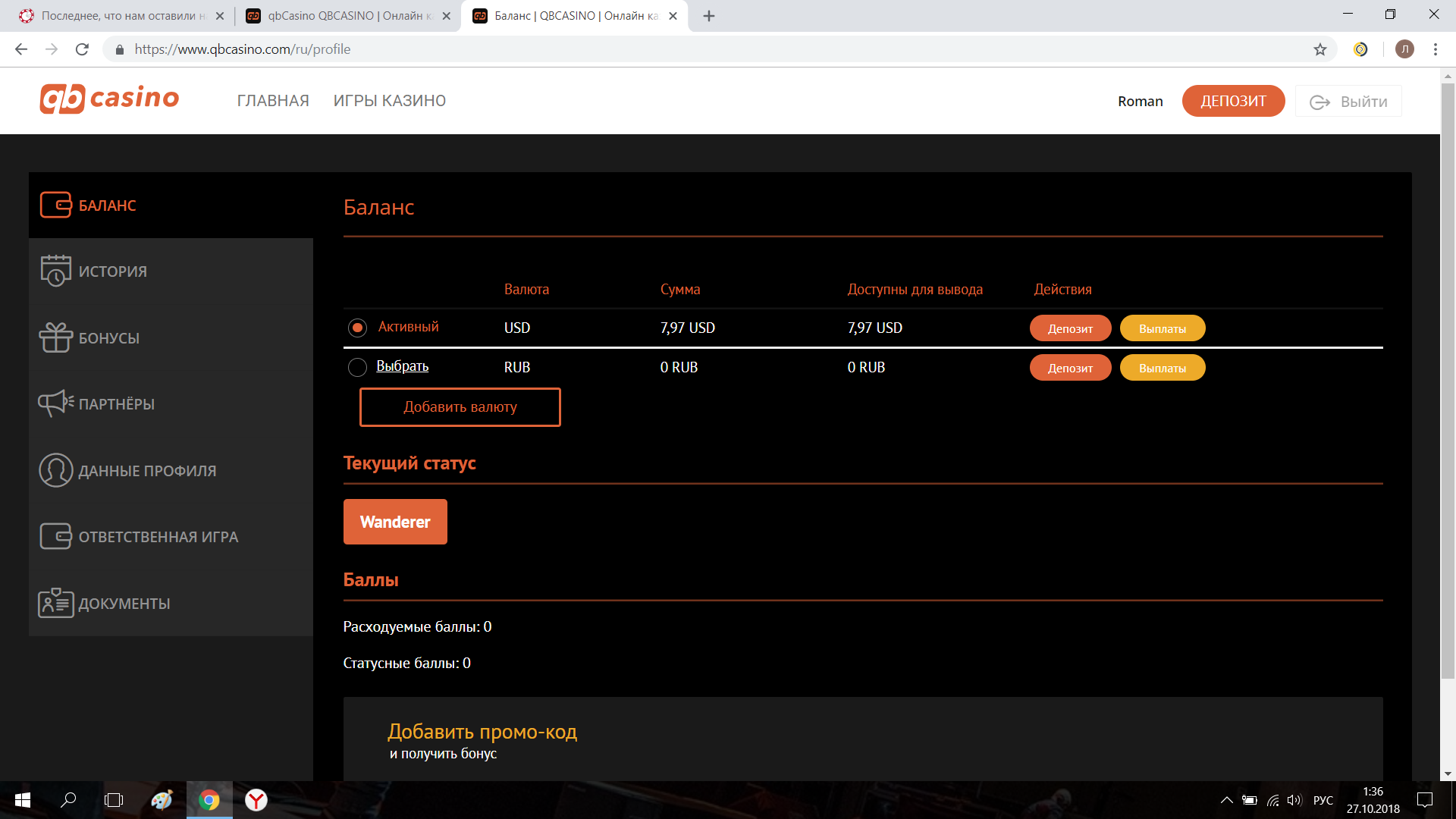Click the Партнёры megaphone icon
This screenshot has height=819, width=1456.
(x=55, y=403)
